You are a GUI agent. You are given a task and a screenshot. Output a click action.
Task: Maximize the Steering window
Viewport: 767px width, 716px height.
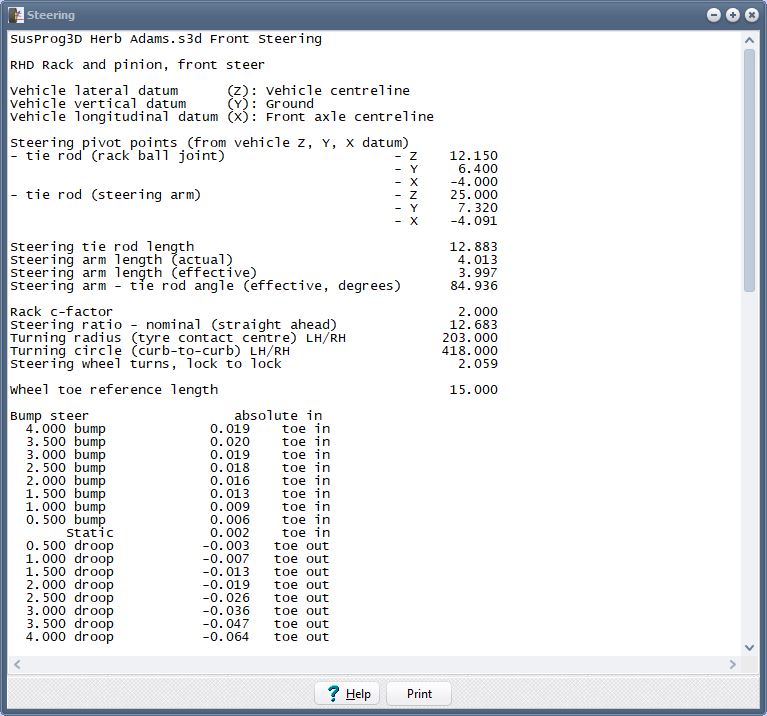(x=733, y=15)
